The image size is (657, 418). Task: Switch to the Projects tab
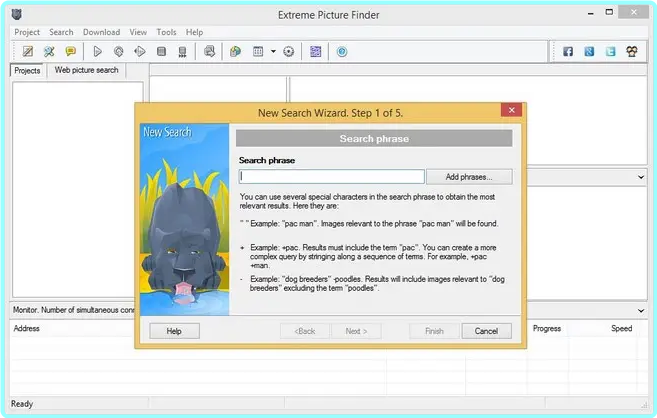[x=27, y=70]
